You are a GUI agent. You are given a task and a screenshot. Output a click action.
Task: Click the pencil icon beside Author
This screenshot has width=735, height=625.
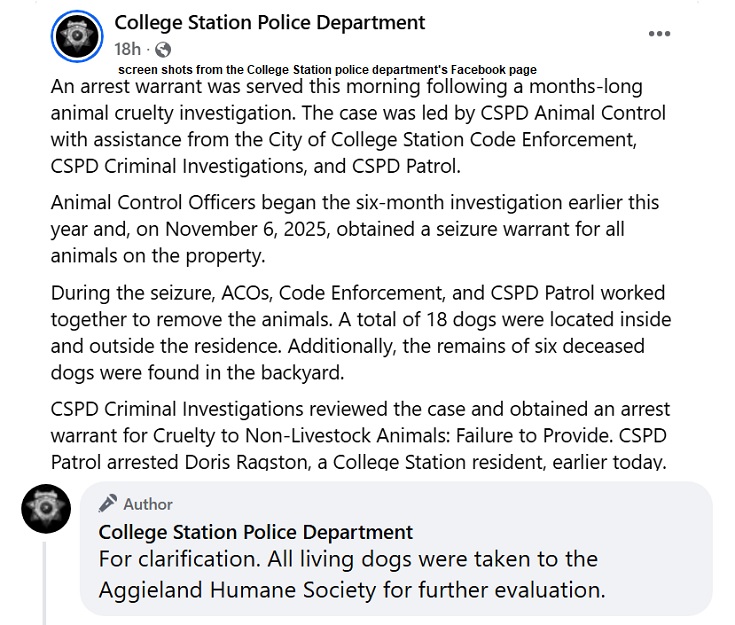pos(108,504)
